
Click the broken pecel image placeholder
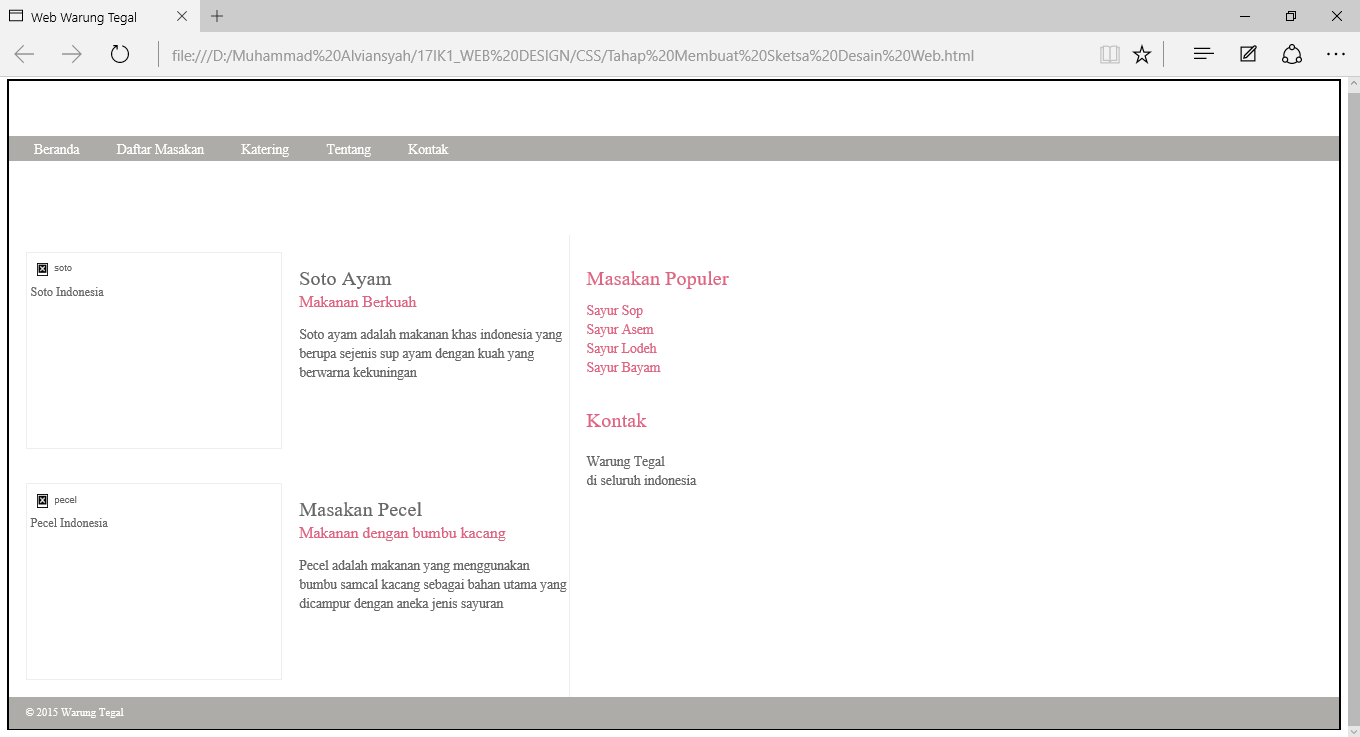click(x=43, y=500)
